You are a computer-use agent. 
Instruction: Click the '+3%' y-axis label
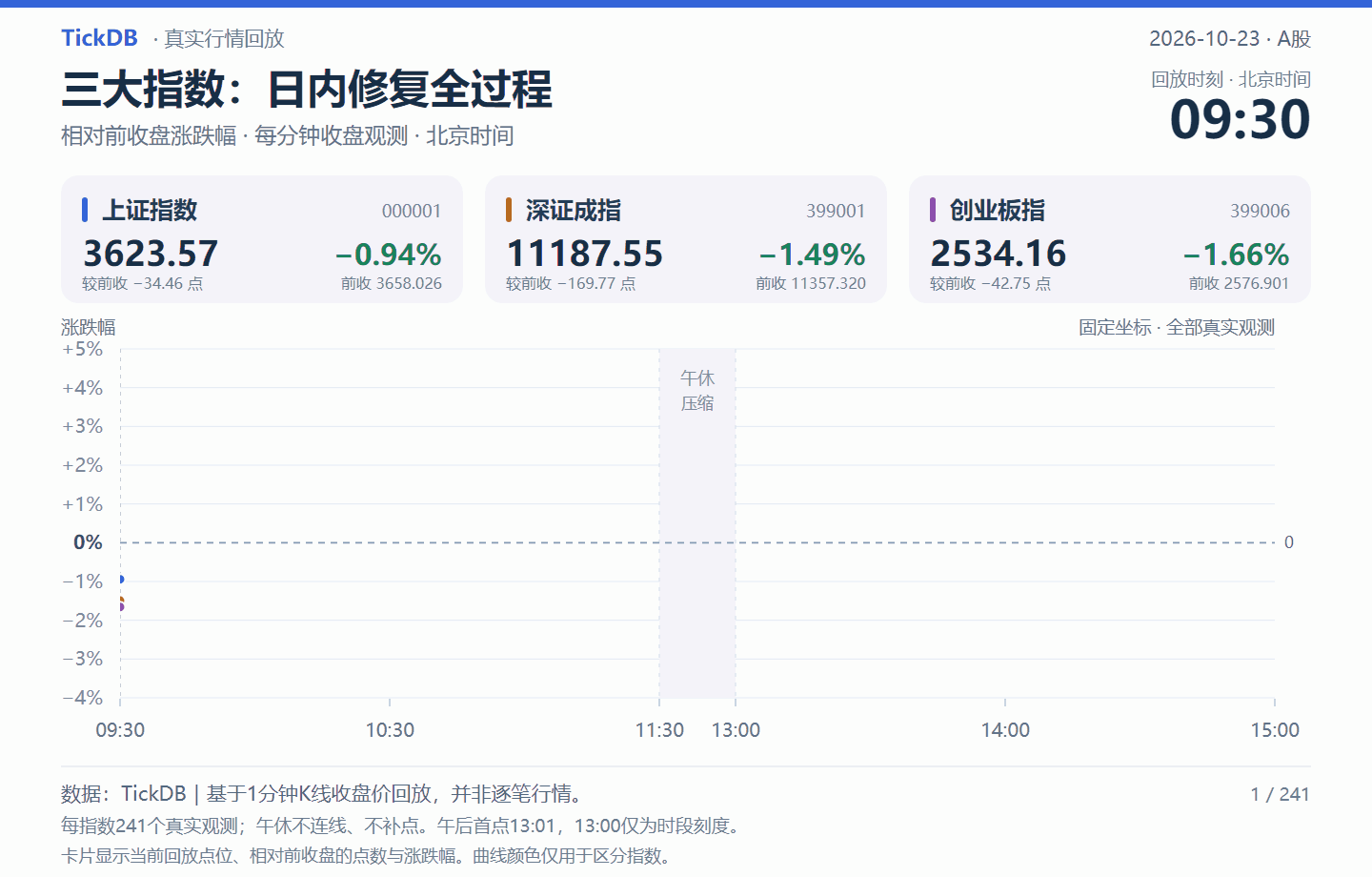(83, 426)
